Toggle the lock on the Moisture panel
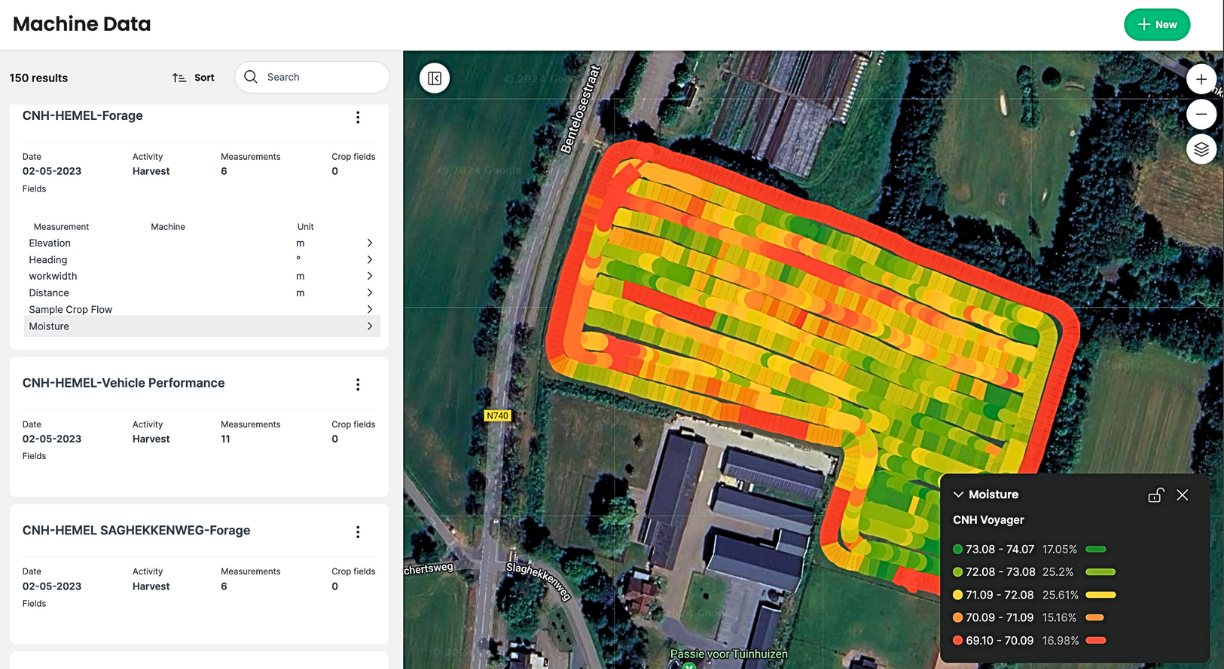The height and width of the screenshot is (669, 1224). [1156, 494]
